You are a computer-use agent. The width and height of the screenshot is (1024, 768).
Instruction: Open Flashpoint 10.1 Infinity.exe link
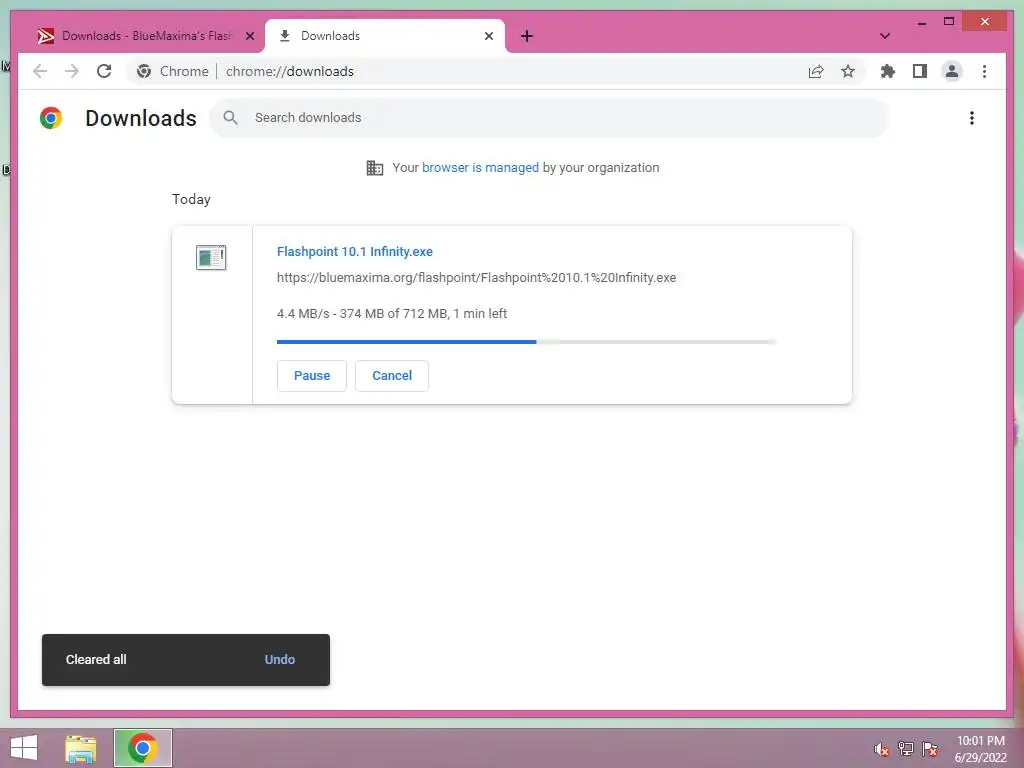click(x=355, y=251)
